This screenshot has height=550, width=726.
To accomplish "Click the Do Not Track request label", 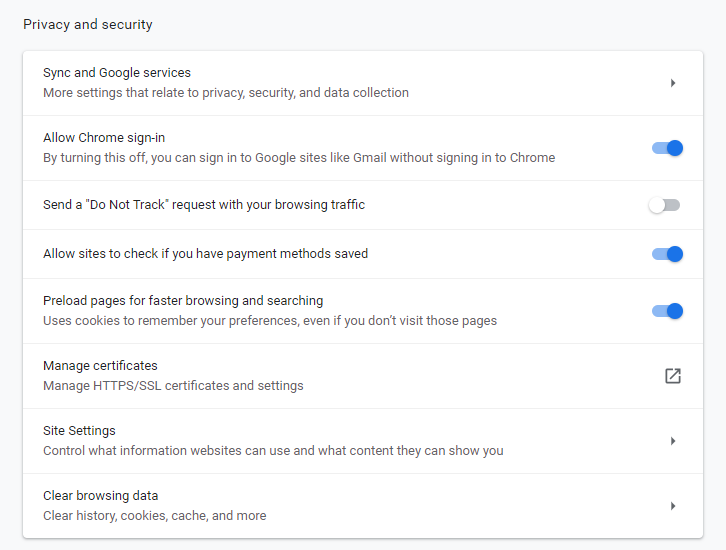I will coord(204,205).
